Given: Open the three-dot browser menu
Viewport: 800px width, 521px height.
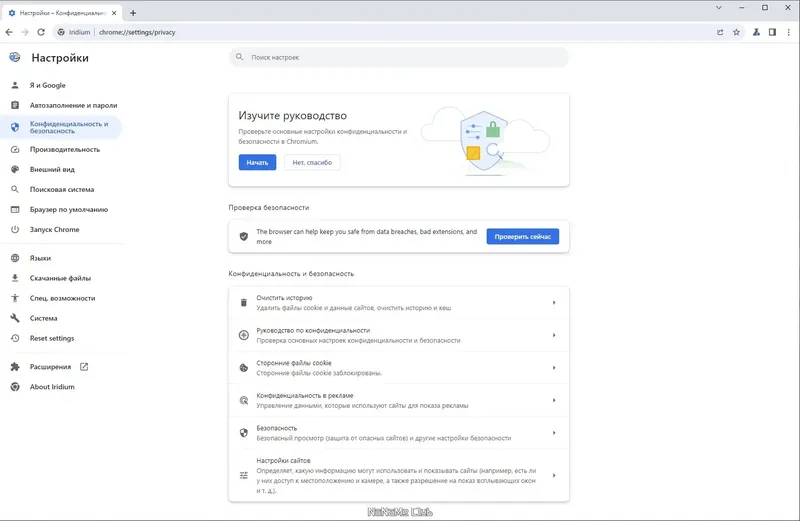Looking at the screenshot, I should coord(789,32).
